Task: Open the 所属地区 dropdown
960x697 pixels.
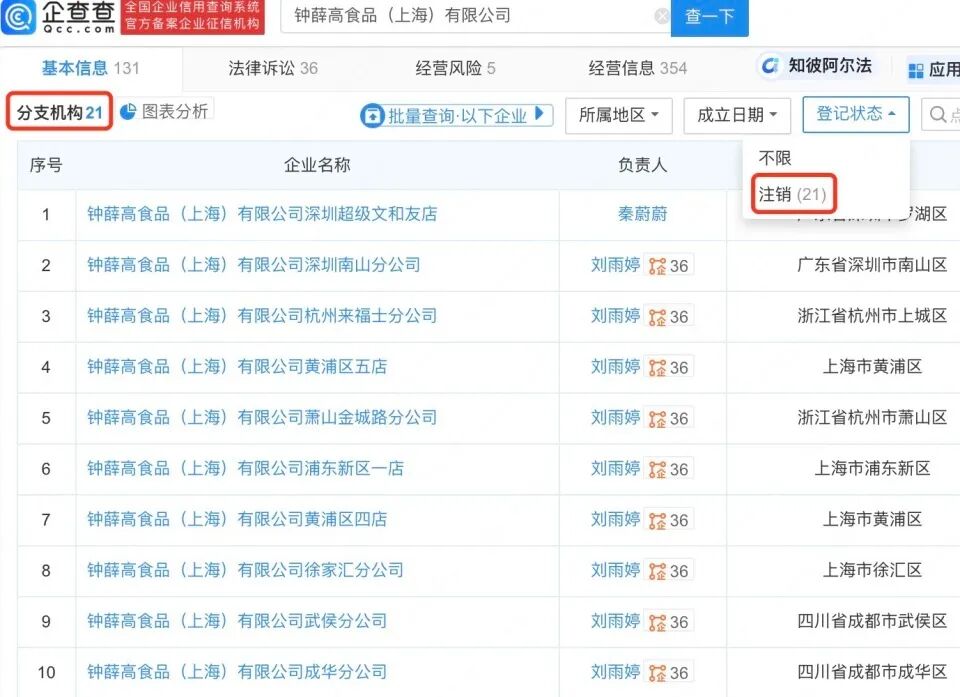Action: [618, 114]
